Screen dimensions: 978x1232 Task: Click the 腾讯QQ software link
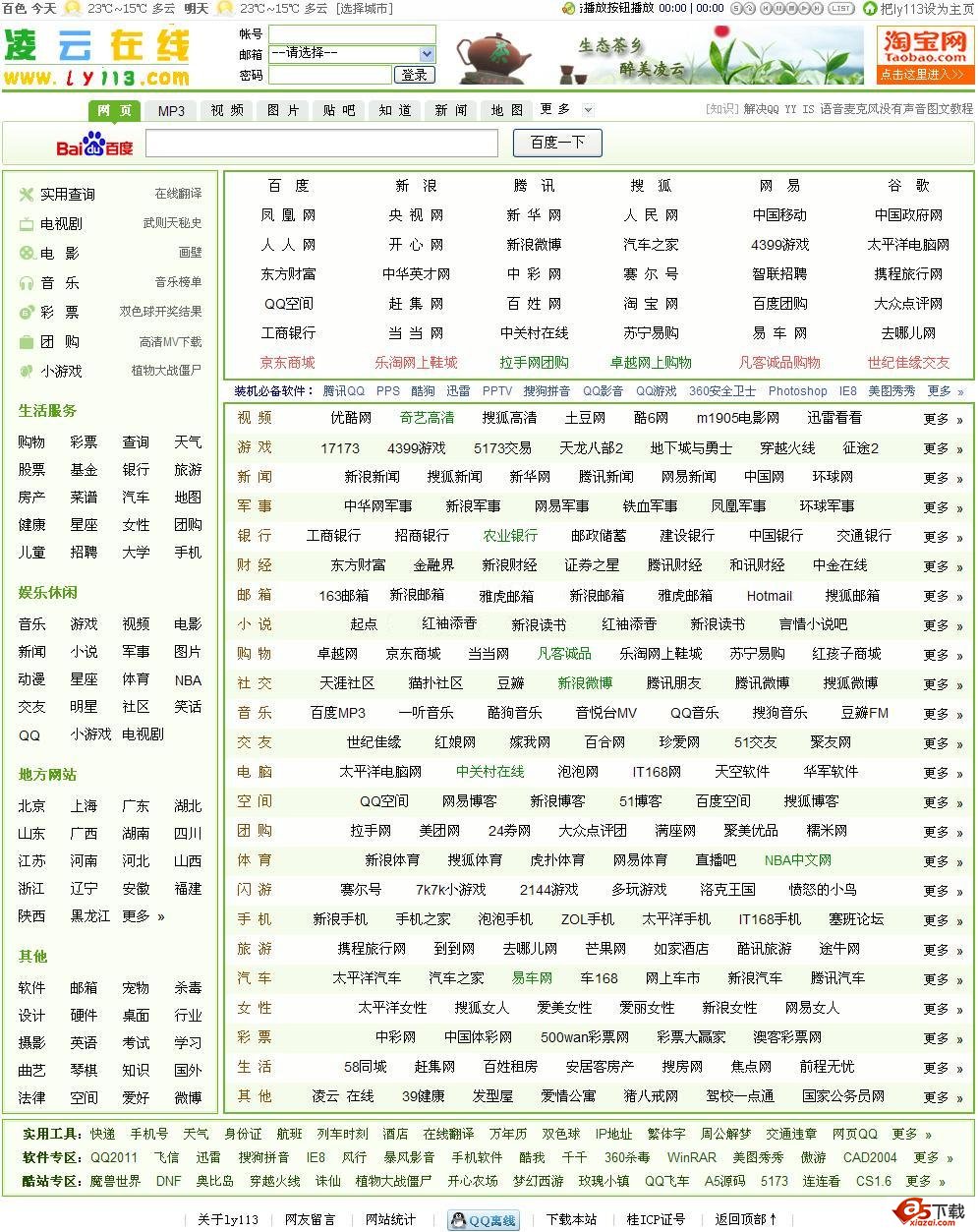pyautogui.click(x=343, y=391)
